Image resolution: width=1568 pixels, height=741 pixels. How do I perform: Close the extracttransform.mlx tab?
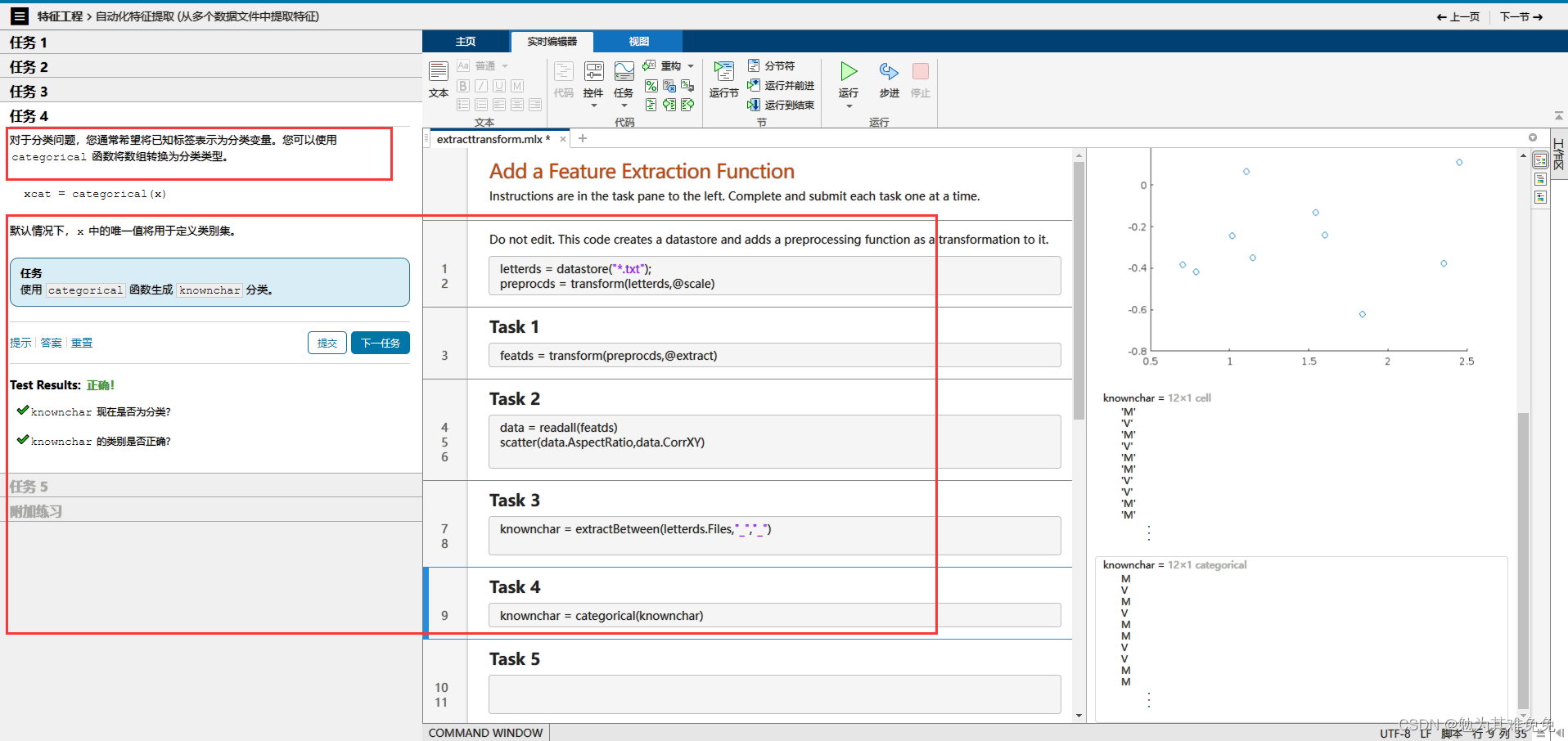click(563, 139)
